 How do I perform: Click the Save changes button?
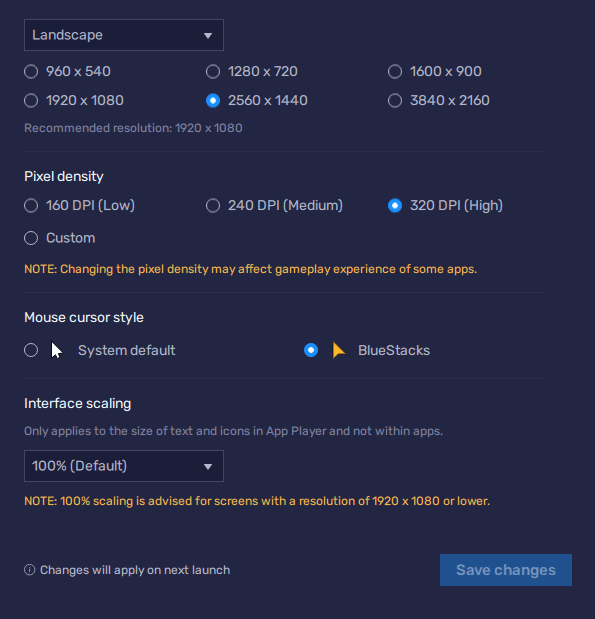pos(506,570)
